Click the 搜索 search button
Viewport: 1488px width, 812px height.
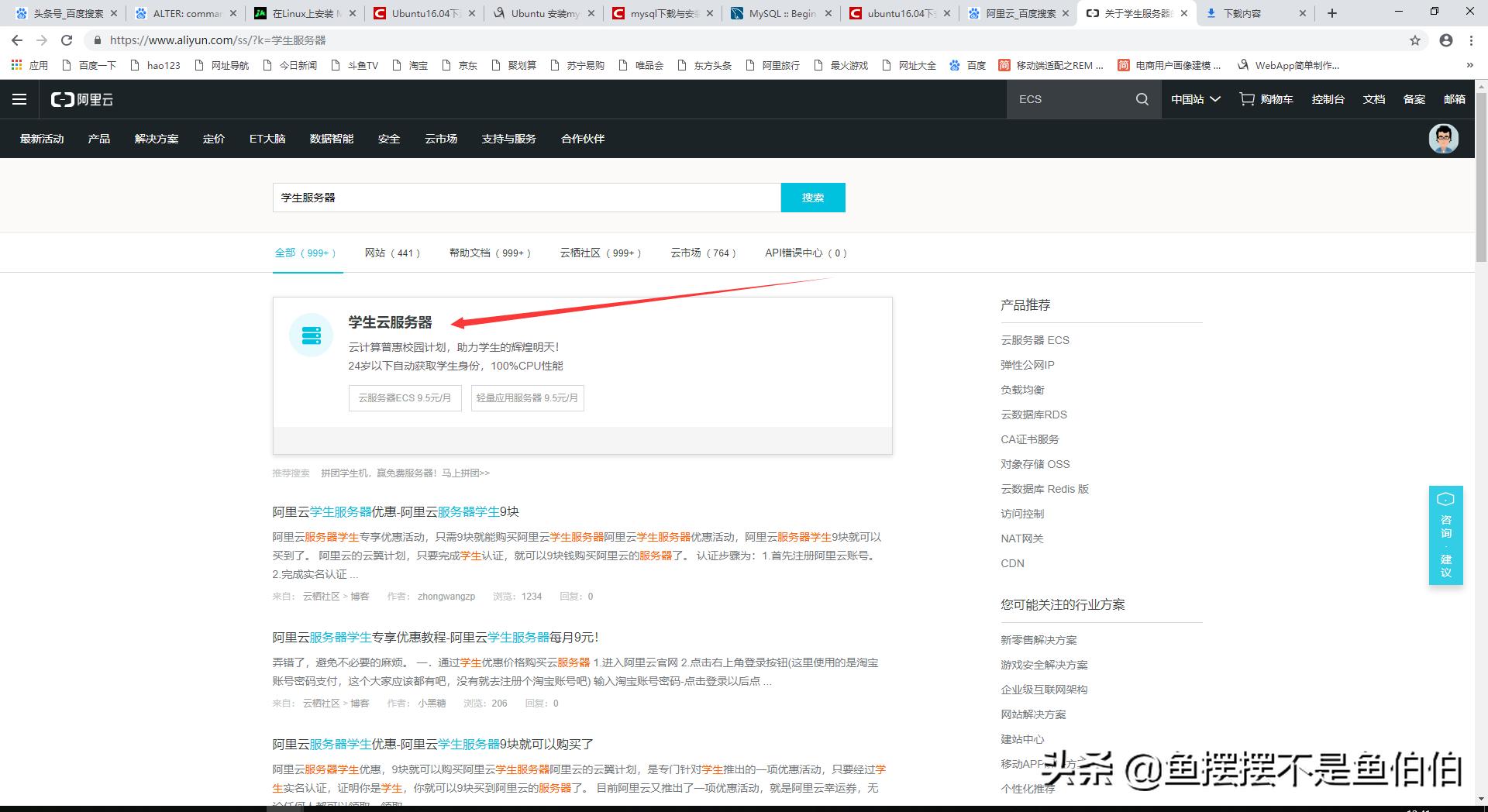click(813, 198)
